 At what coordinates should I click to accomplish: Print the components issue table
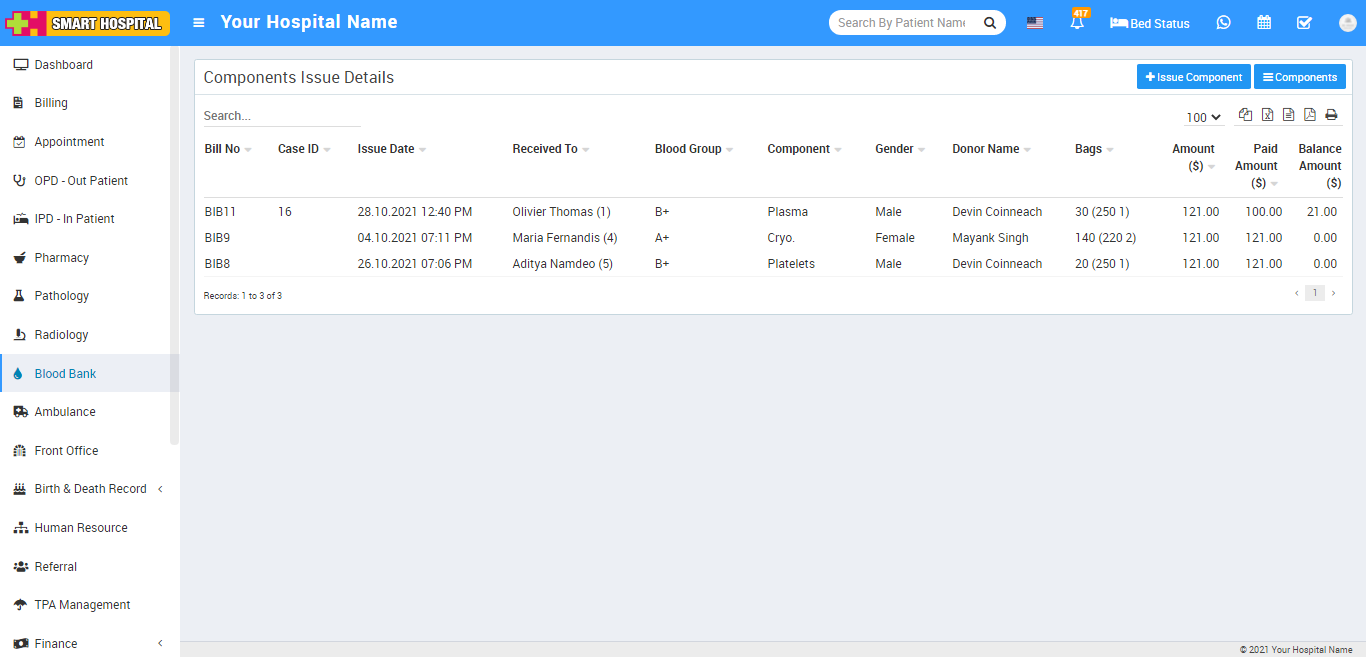[1331, 115]
